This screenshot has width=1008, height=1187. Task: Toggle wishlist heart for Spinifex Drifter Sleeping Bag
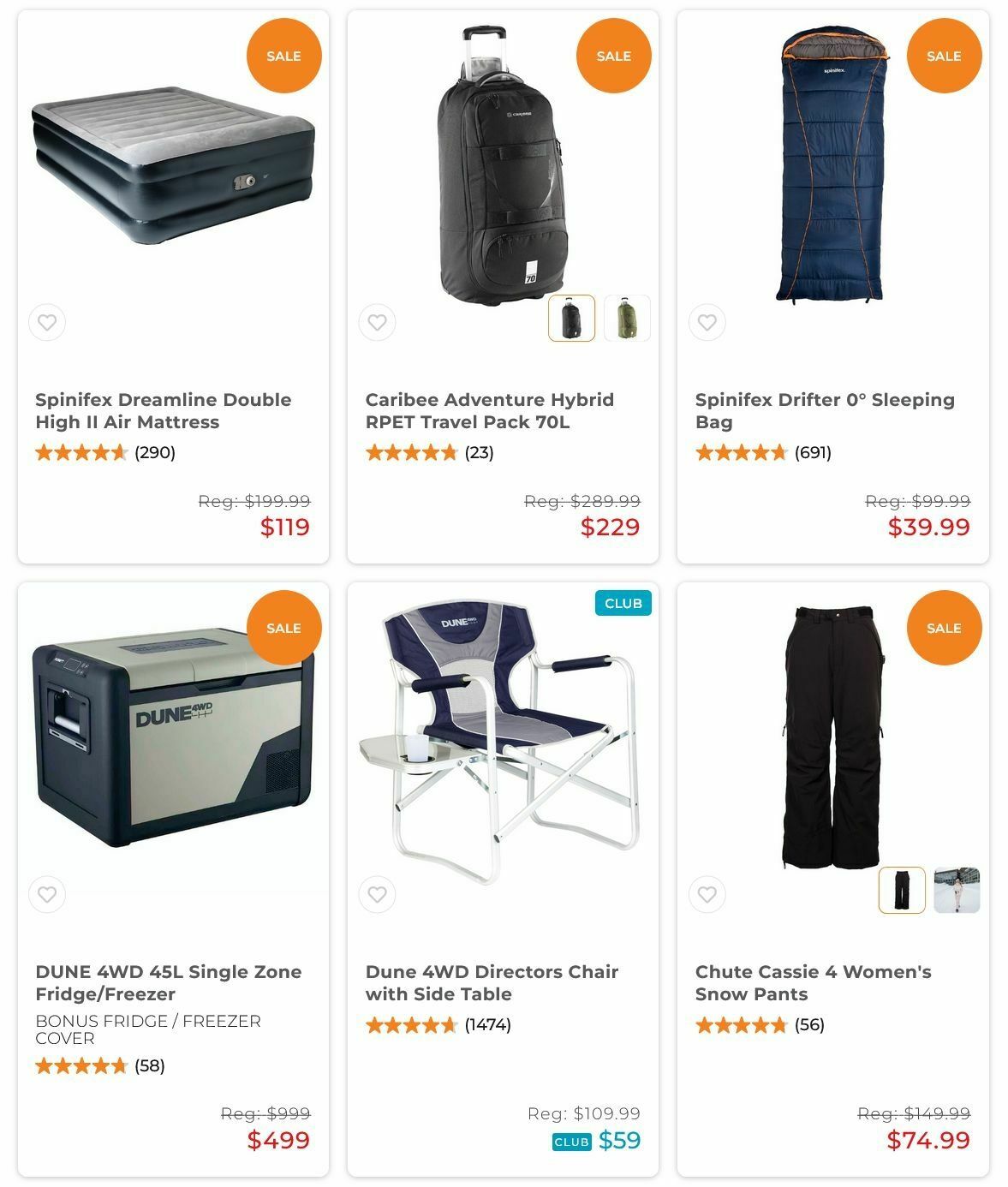tap(707, 323)
